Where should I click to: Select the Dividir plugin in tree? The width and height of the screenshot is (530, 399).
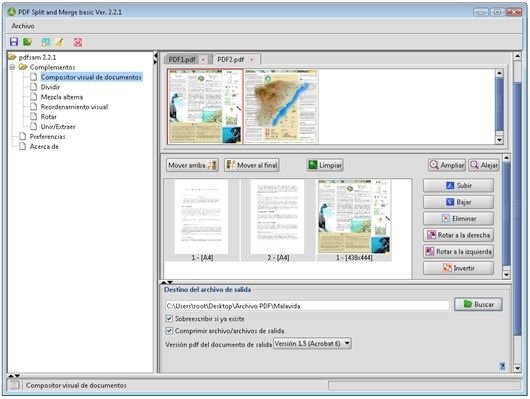(x=50, y=87)
